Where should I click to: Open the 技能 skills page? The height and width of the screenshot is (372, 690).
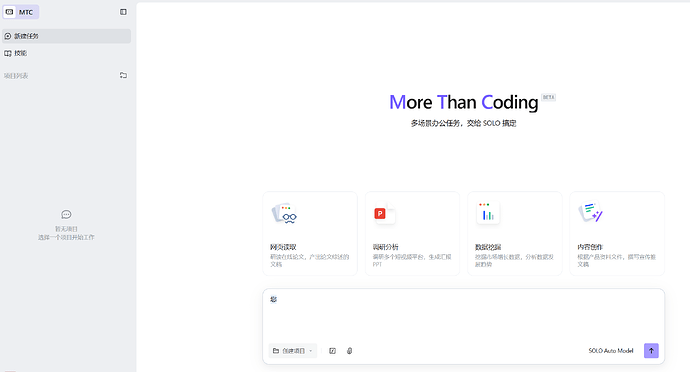(66, 53)
